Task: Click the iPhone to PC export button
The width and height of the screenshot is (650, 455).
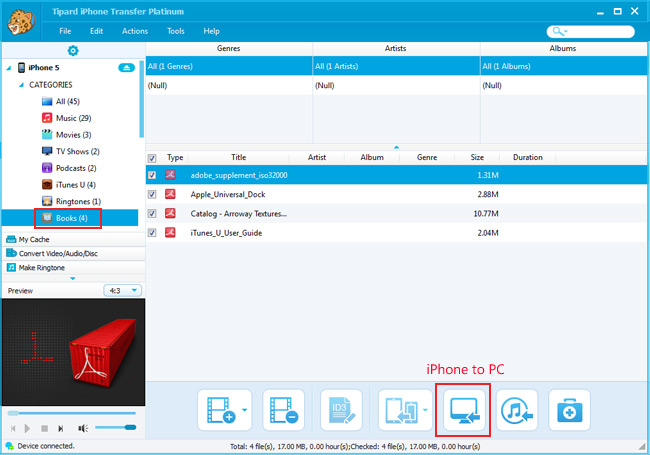Action: [x=465, y=410]
